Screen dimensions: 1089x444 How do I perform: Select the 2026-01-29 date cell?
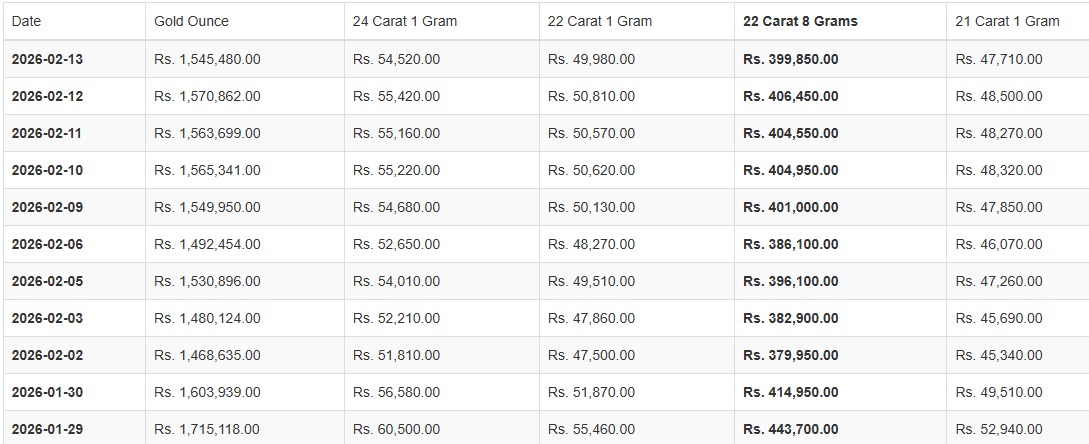click(47, 429)
